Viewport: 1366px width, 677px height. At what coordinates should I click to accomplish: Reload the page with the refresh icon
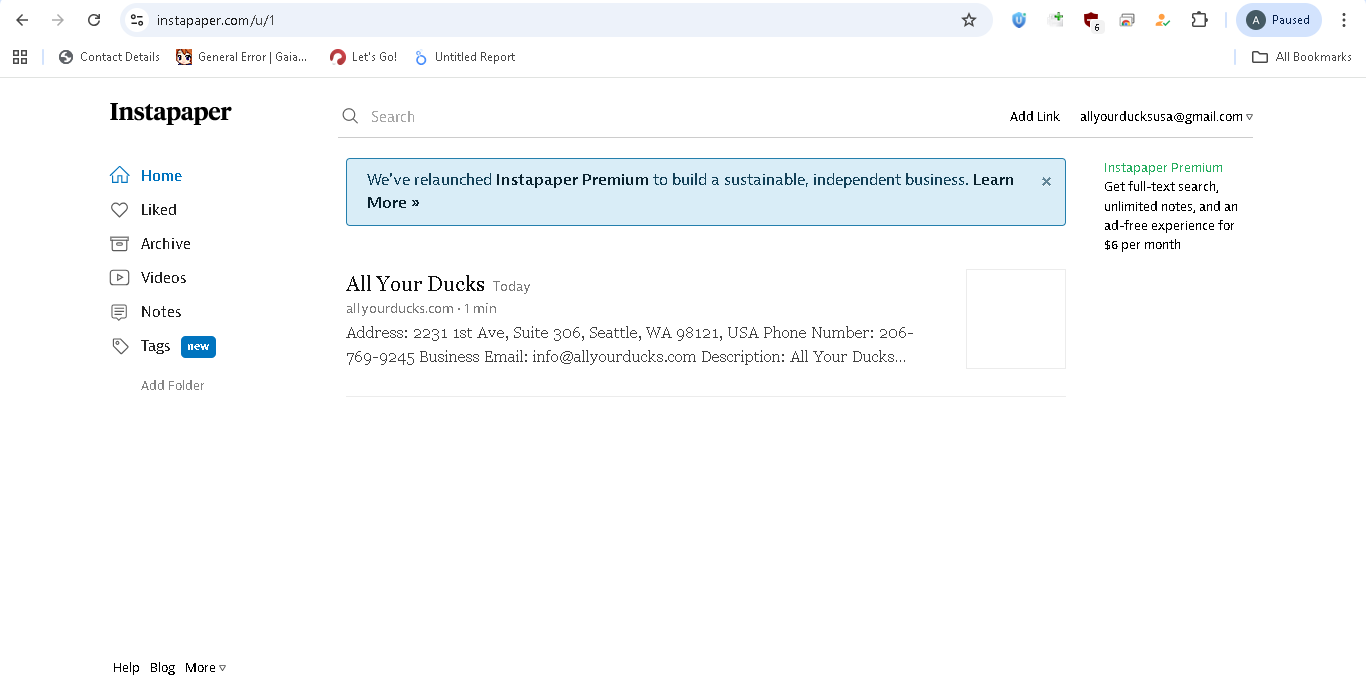pyautogui.click(x=94, y=20)
